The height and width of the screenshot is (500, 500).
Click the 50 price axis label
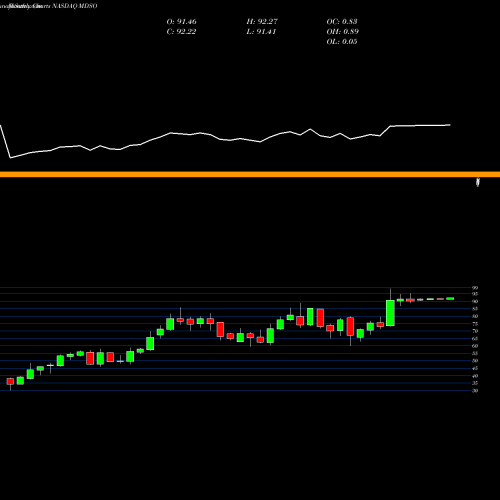click(x=475, y=361)
